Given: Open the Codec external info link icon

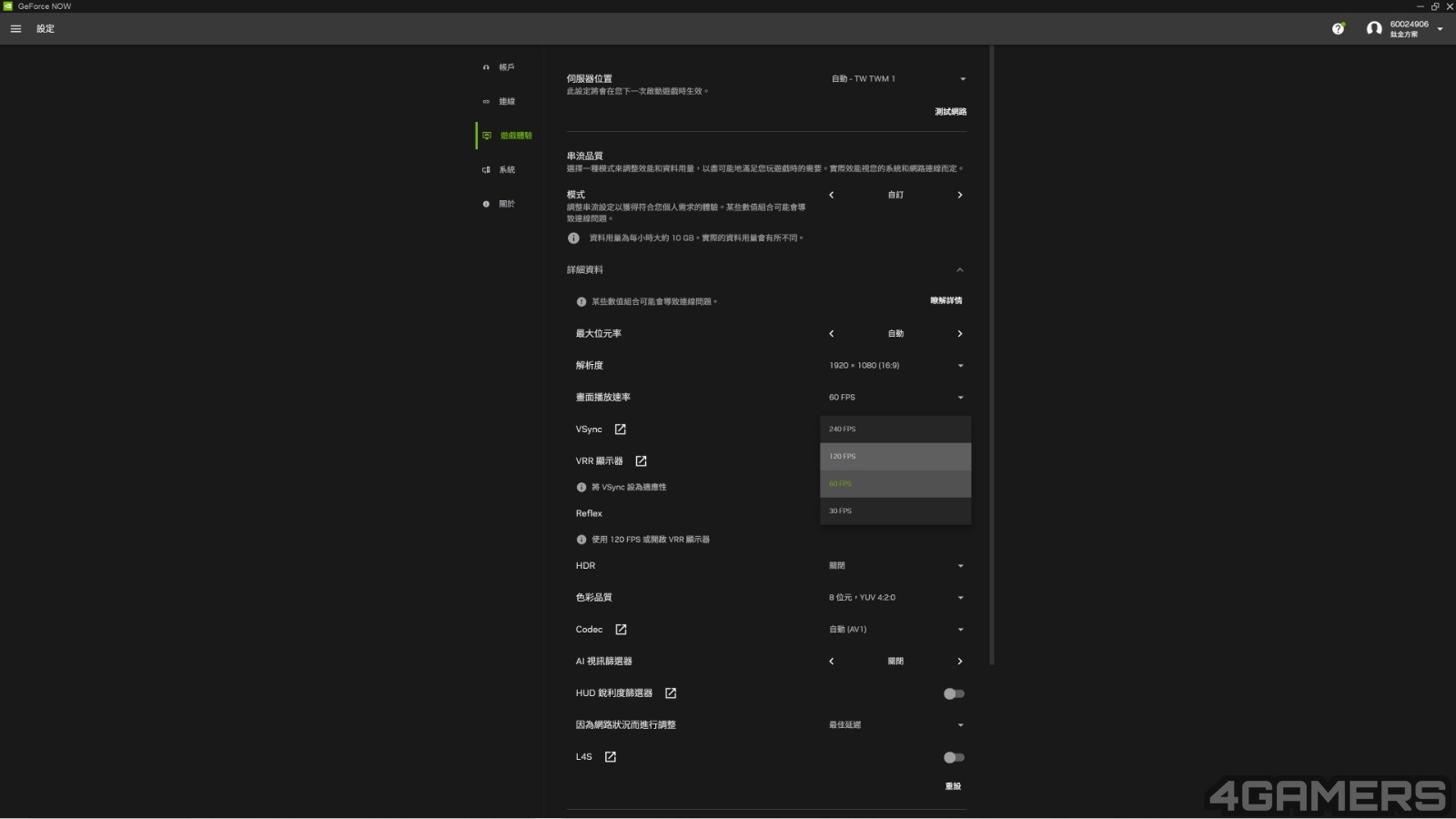Looking at the screenshot, I should pos(621,630).
